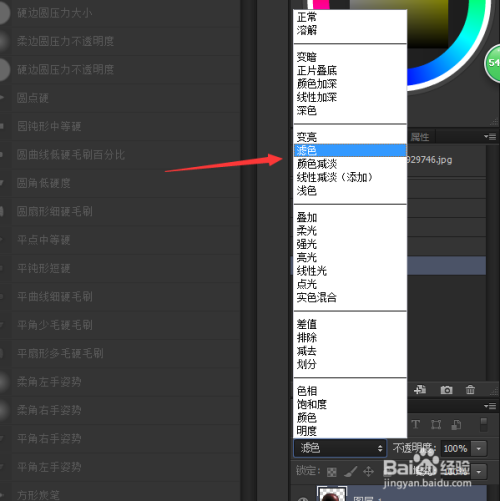
Task: Select brush preset 圆点硬
Action: (x=120, y=98)
